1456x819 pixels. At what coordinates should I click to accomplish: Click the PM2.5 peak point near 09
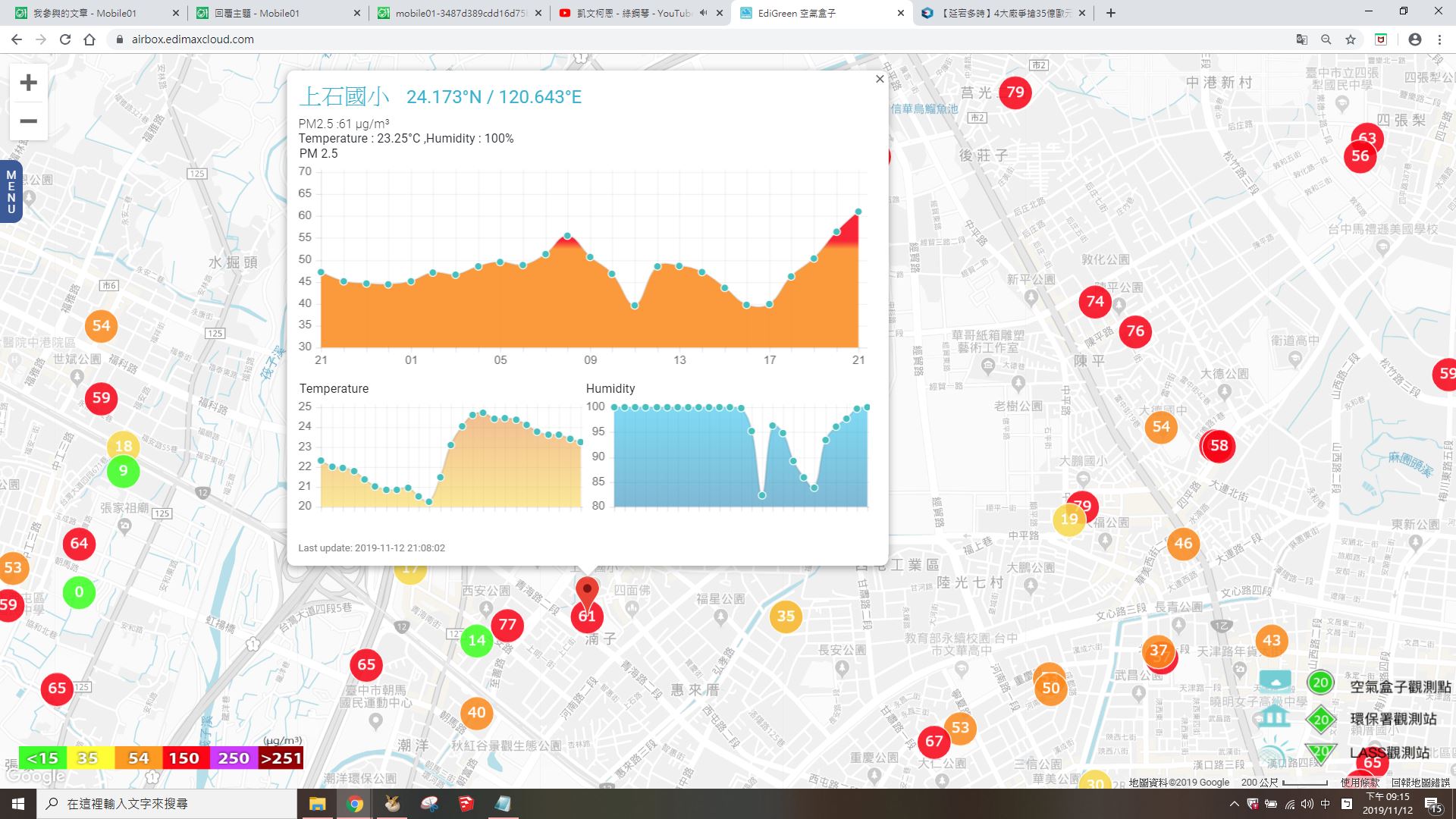(567, 236)
